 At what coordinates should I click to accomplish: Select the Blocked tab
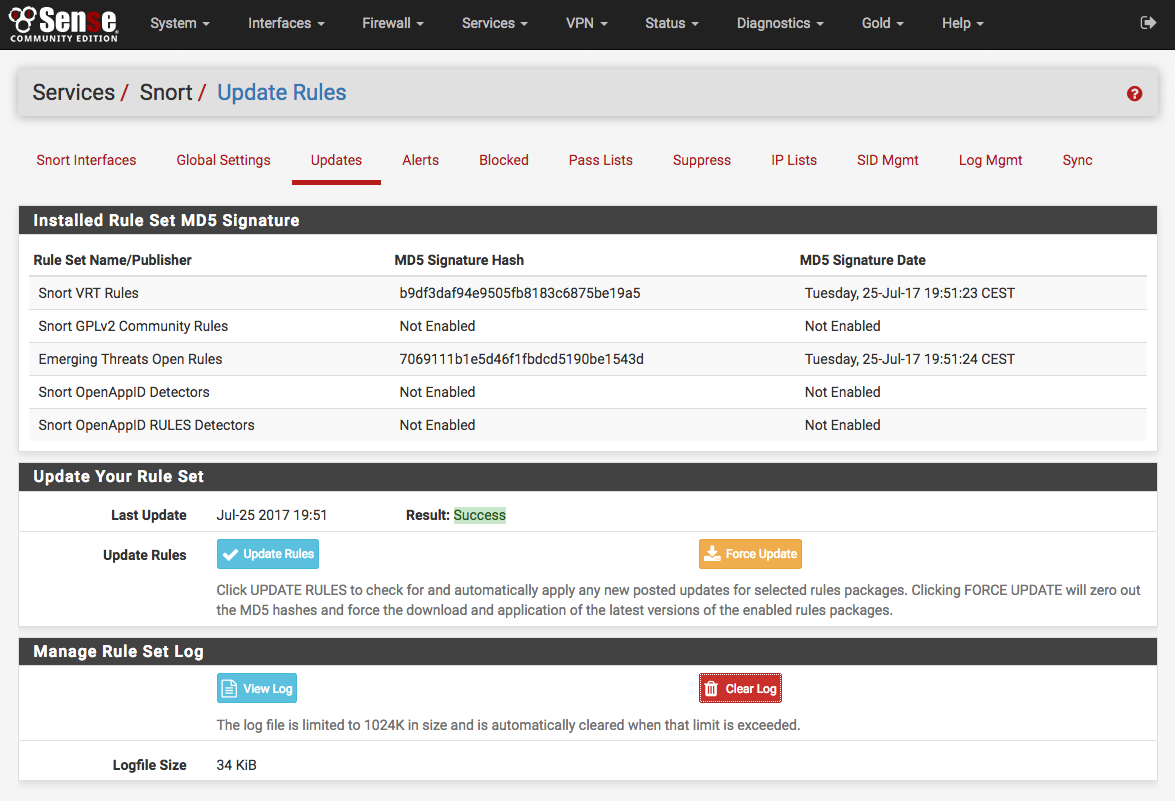503,160
